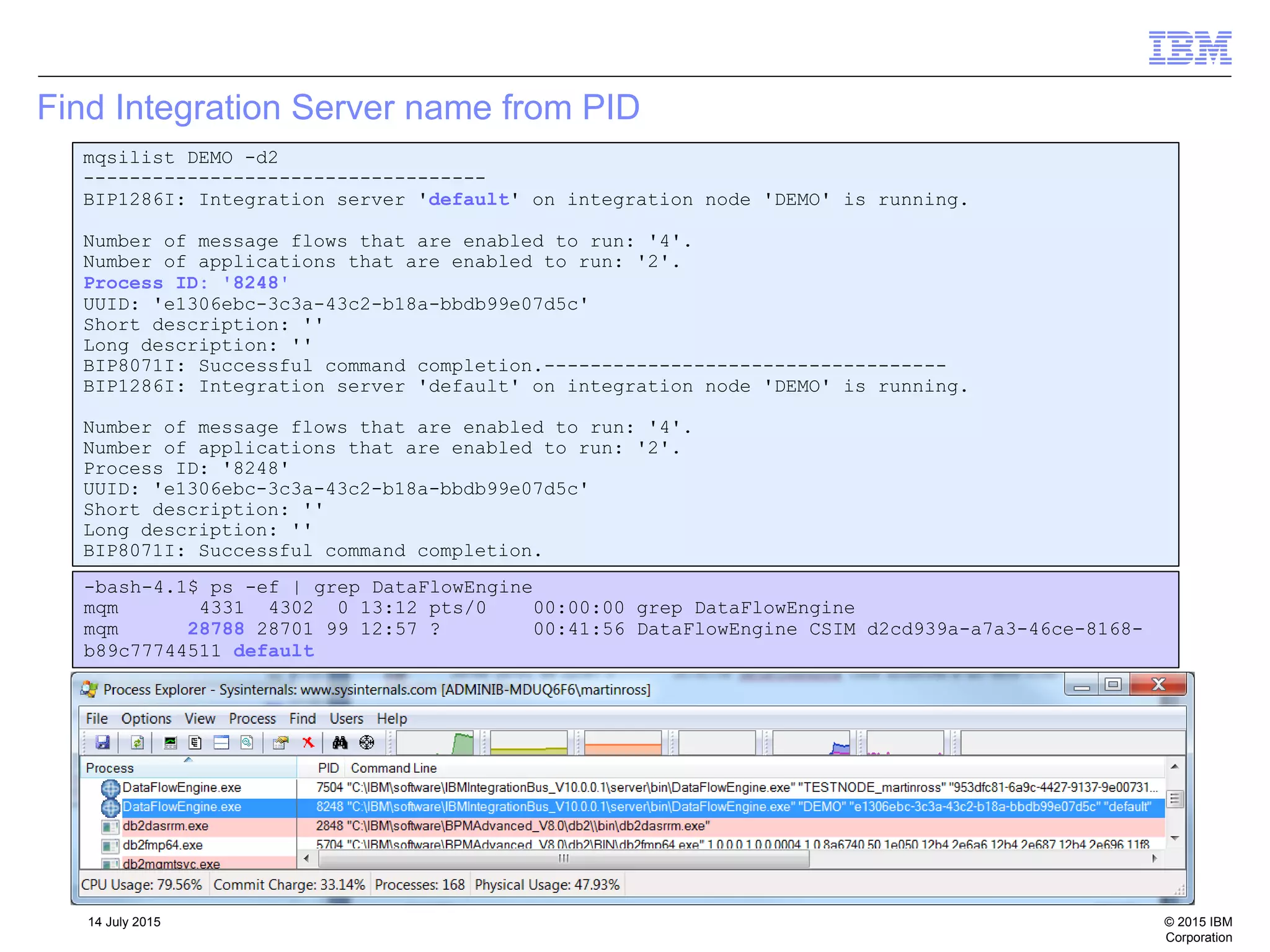The image size is (1270, 952).
Task: Open the Options menu
Action: (146, 718)
